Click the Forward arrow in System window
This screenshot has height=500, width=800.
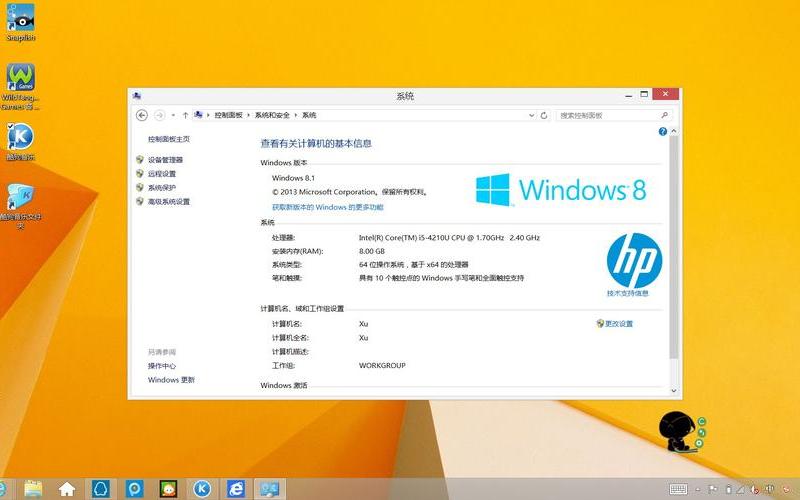[x=159, y=115]
